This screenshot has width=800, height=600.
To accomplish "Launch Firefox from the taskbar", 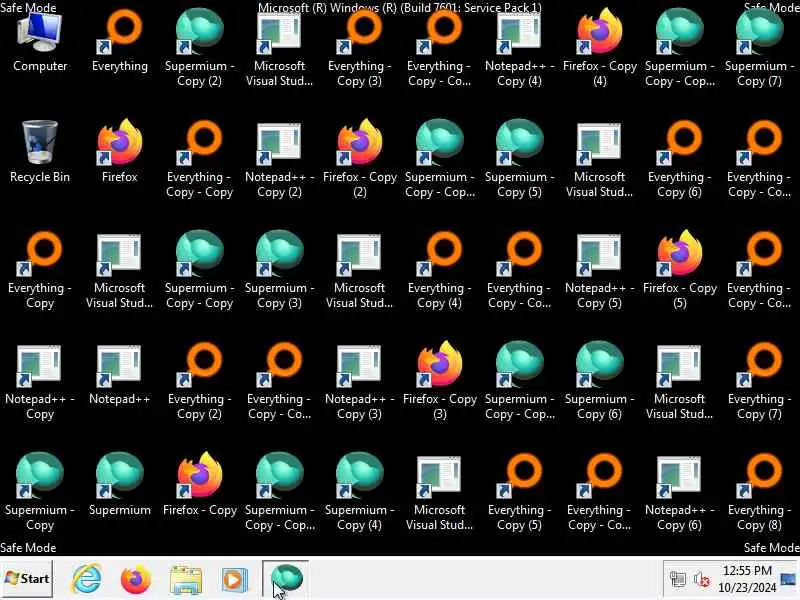I will point(136,580).
